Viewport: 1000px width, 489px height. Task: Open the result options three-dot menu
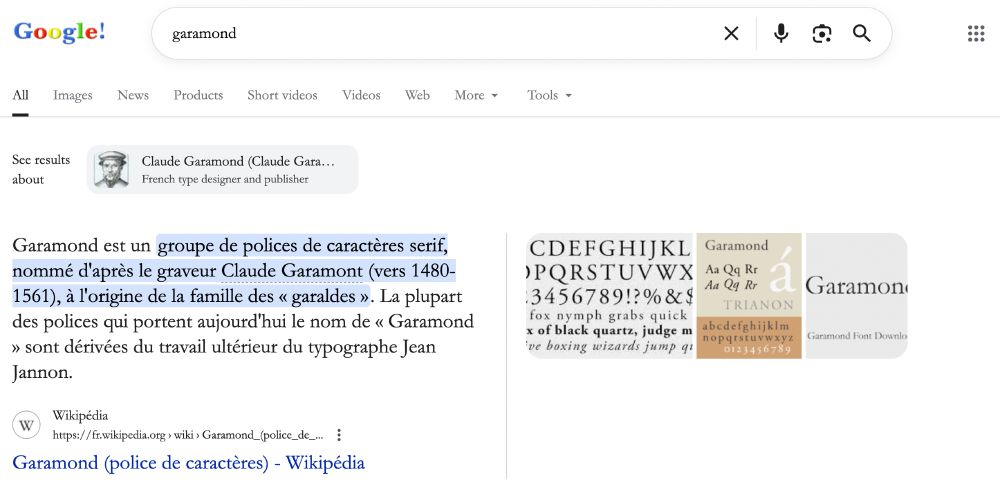(x=339, y=435)
